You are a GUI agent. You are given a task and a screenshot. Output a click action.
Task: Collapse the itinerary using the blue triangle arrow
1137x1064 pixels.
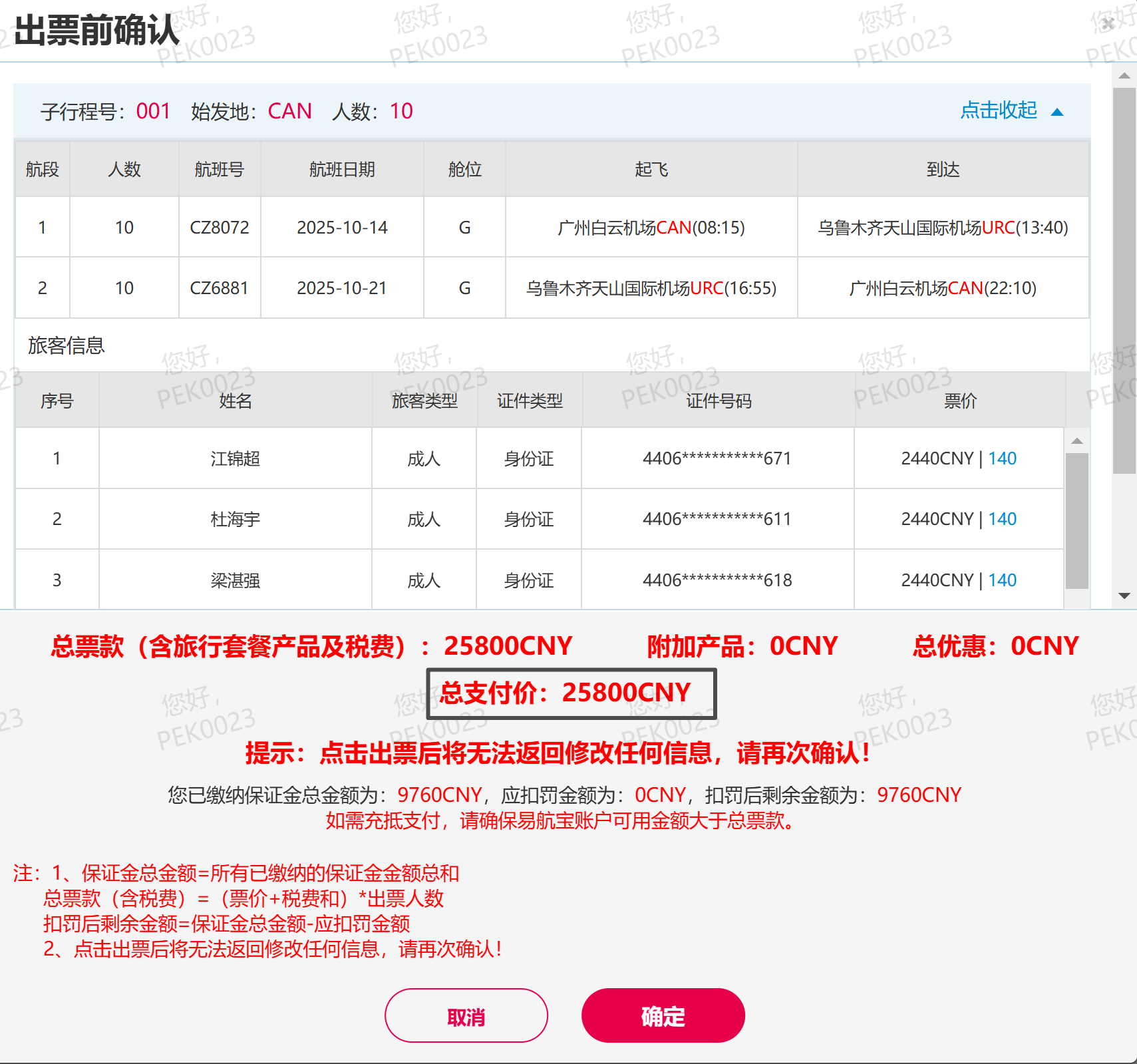[1056, 112]
